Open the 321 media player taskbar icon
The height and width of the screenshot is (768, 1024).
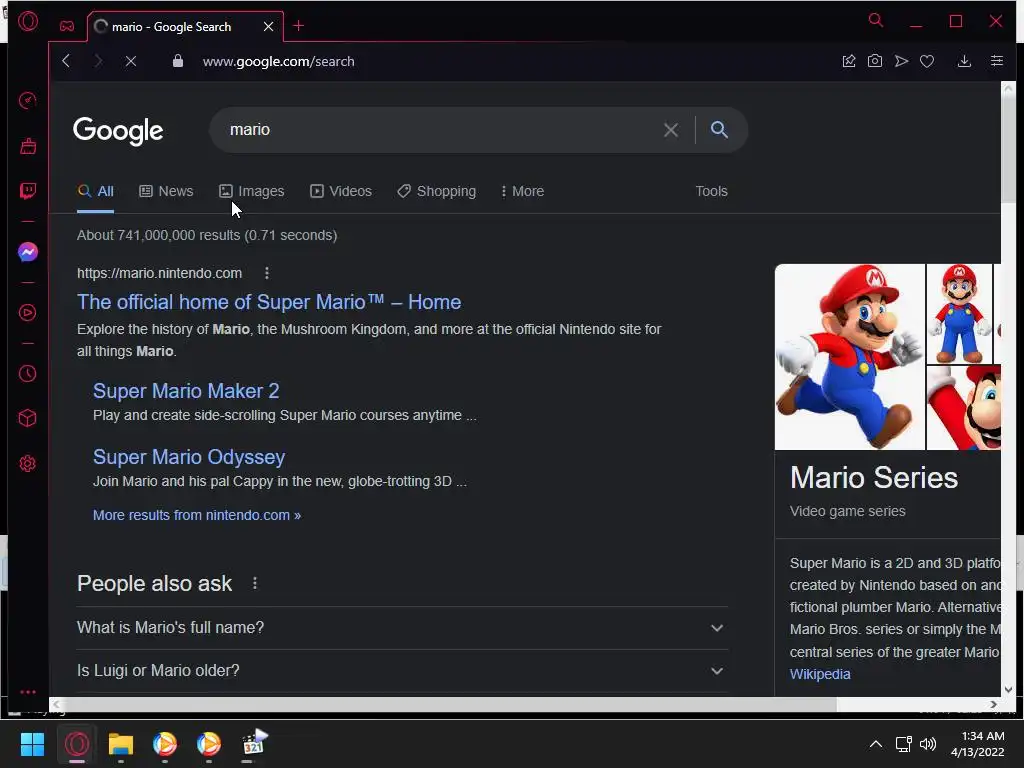[253, 743]
